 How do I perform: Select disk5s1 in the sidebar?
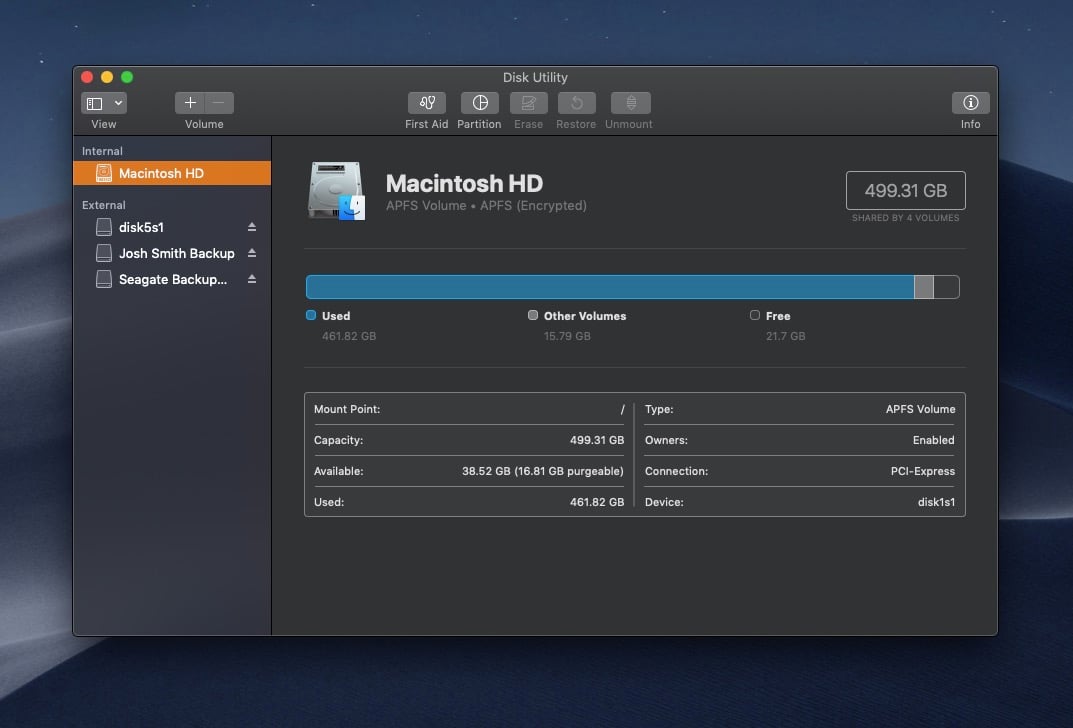point(172,227)
